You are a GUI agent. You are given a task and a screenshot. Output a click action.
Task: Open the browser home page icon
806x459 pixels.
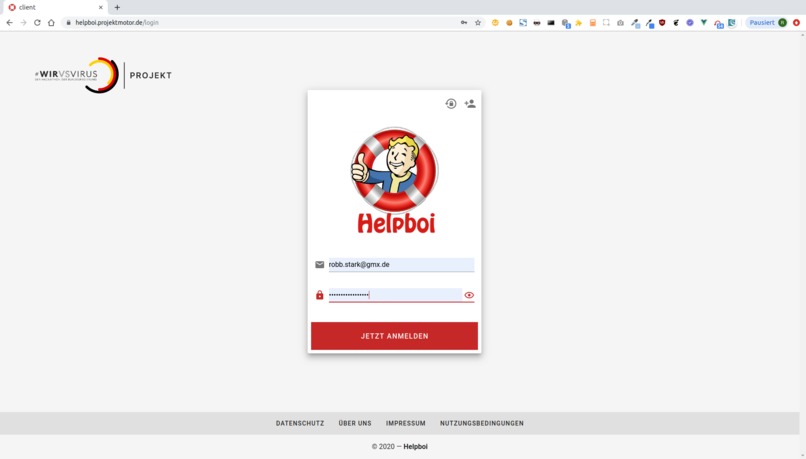[x=51, y=23]
